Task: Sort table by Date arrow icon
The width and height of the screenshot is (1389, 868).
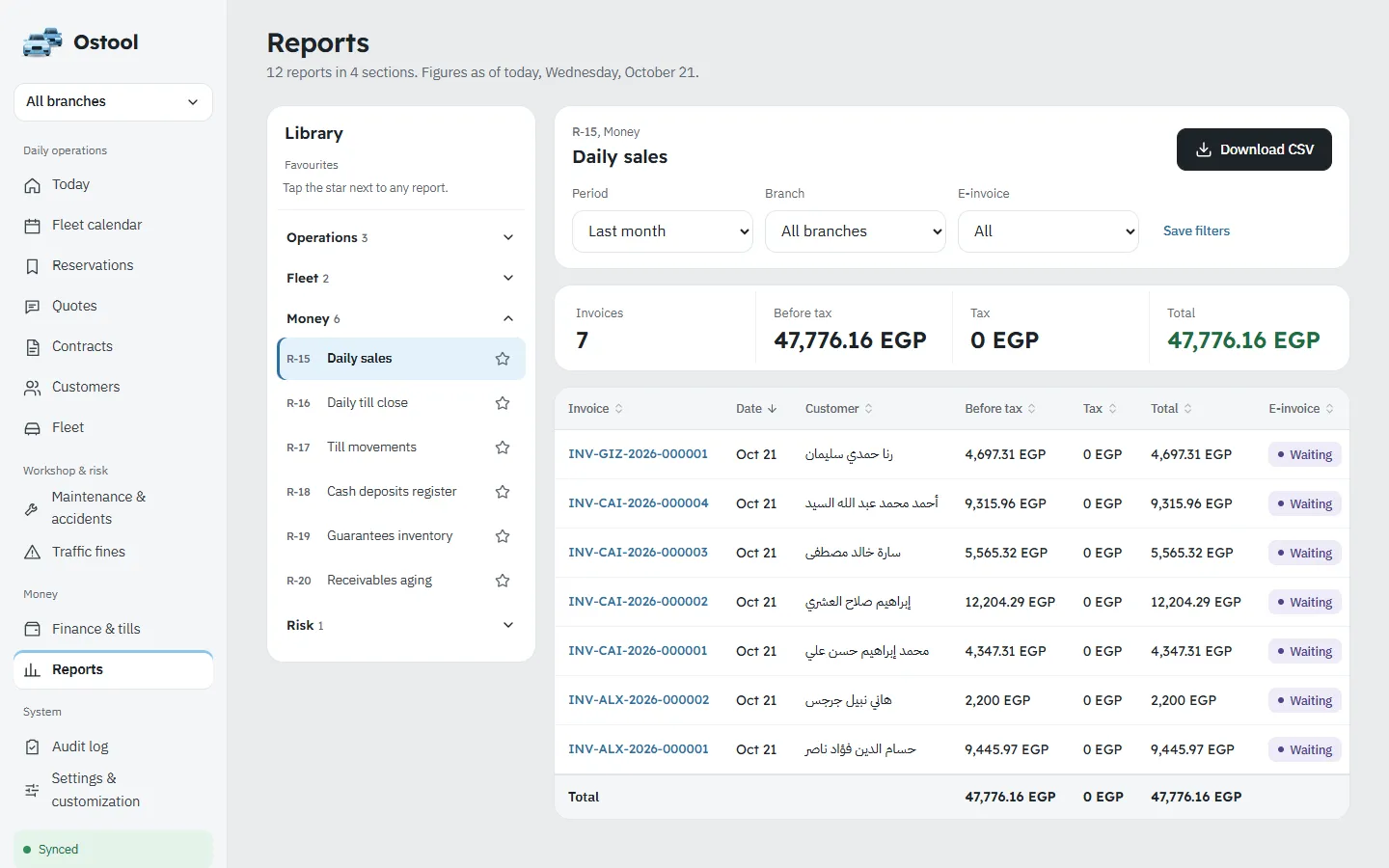Action: pos(772,409)
